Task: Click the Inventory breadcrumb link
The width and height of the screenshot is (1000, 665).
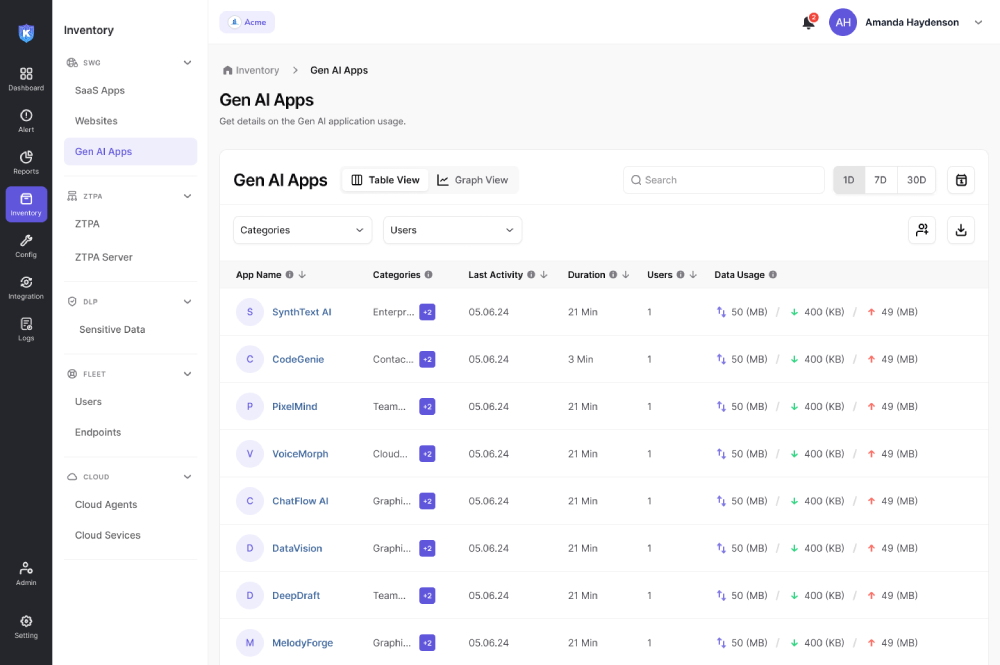Action: [x=257, y=70]
